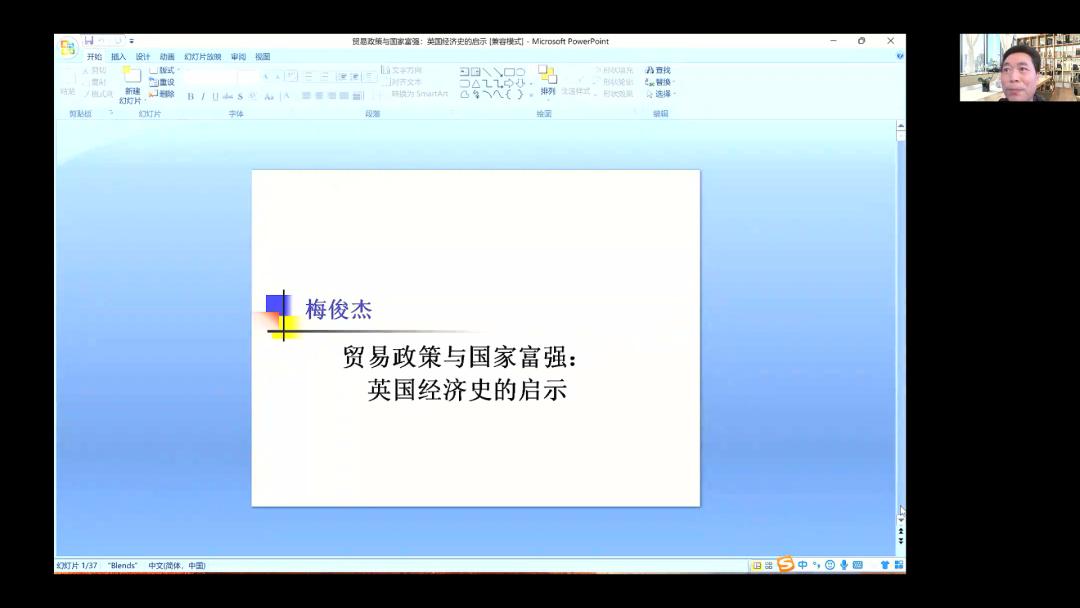
Task: Click the vertical scrollbar up arrow
Action: tap(900, 126)
